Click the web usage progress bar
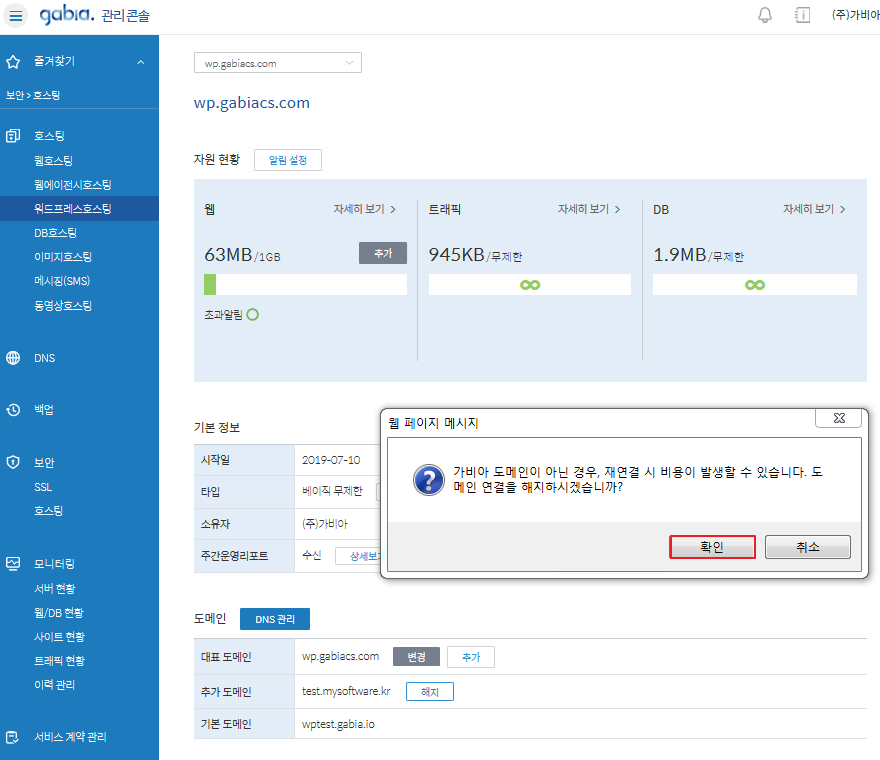 (x=305, y=285)
